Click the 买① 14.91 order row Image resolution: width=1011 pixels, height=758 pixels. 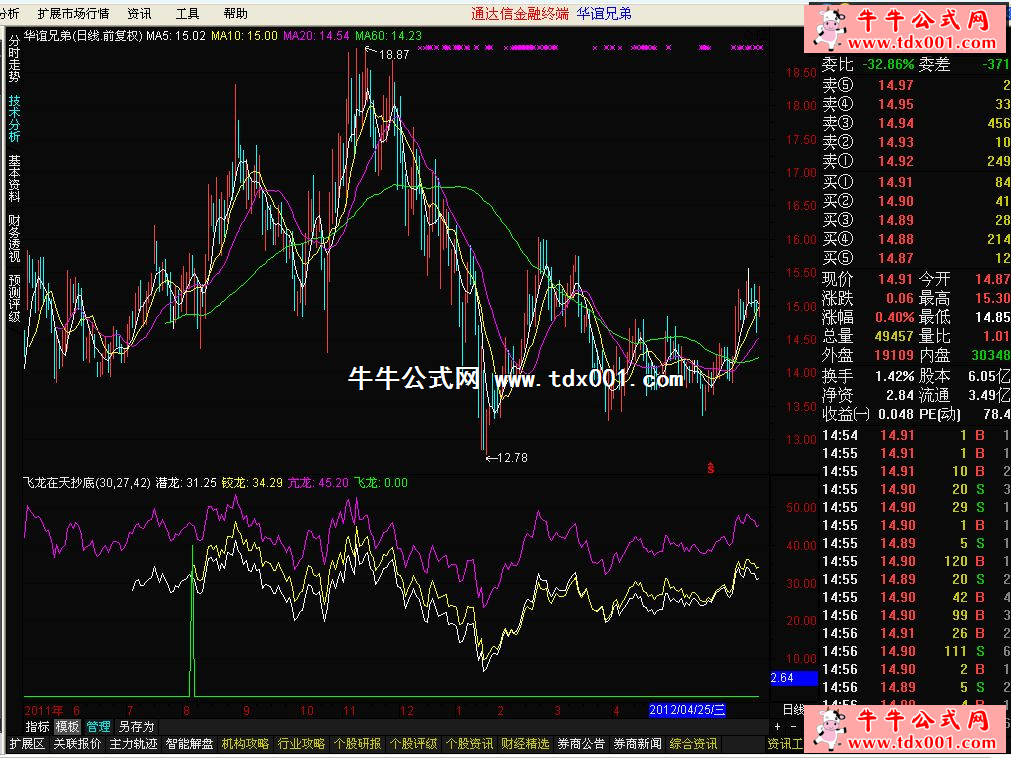916,182
